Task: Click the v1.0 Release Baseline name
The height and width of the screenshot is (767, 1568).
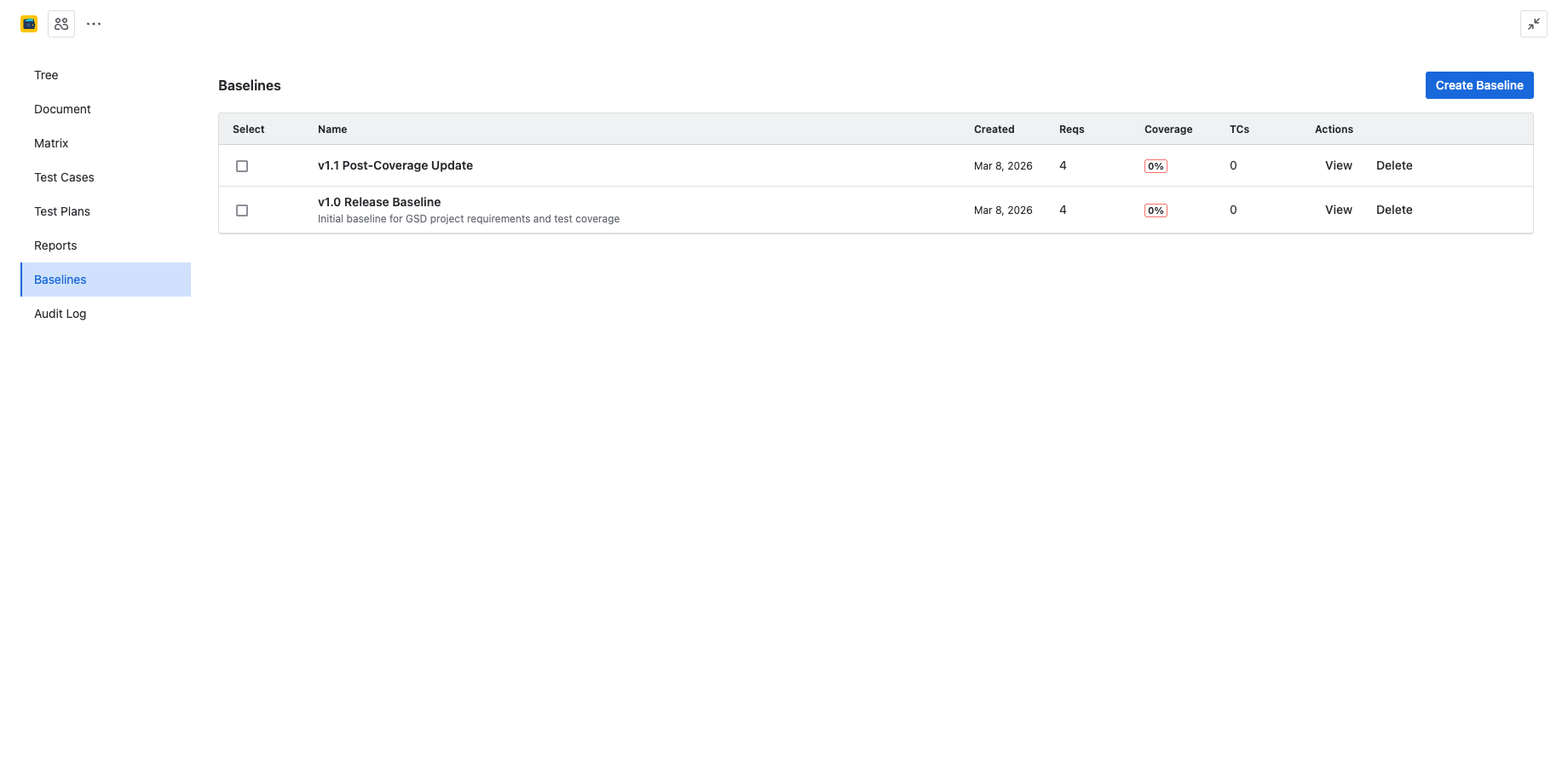Action: coord(379,202)
